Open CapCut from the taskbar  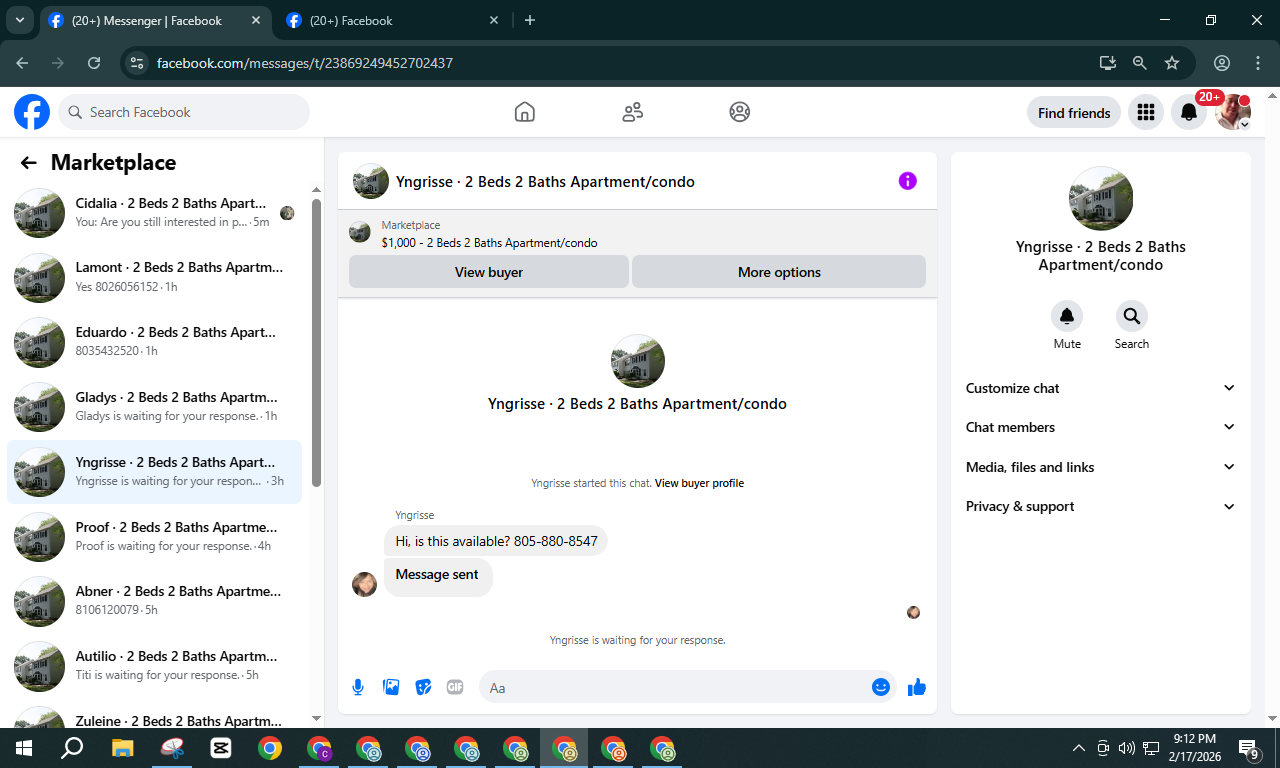(220, 748)
